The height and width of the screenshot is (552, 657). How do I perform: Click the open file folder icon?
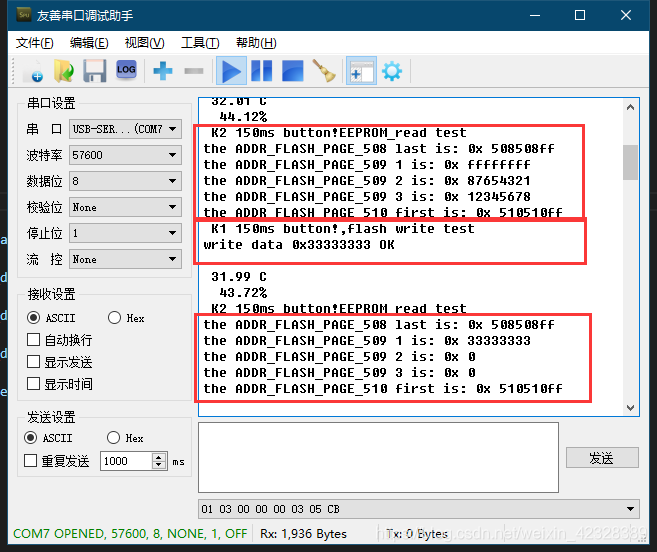[64, 71]
